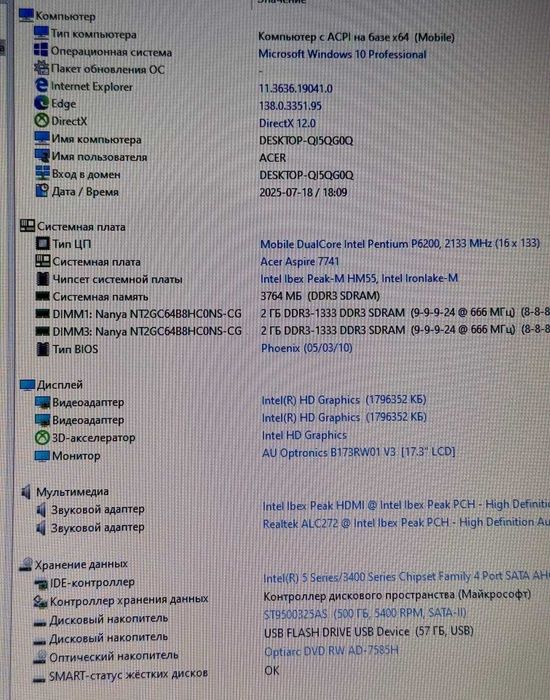
Task: Click the DIMM1 memory module icon
Action: pos(42,314)
